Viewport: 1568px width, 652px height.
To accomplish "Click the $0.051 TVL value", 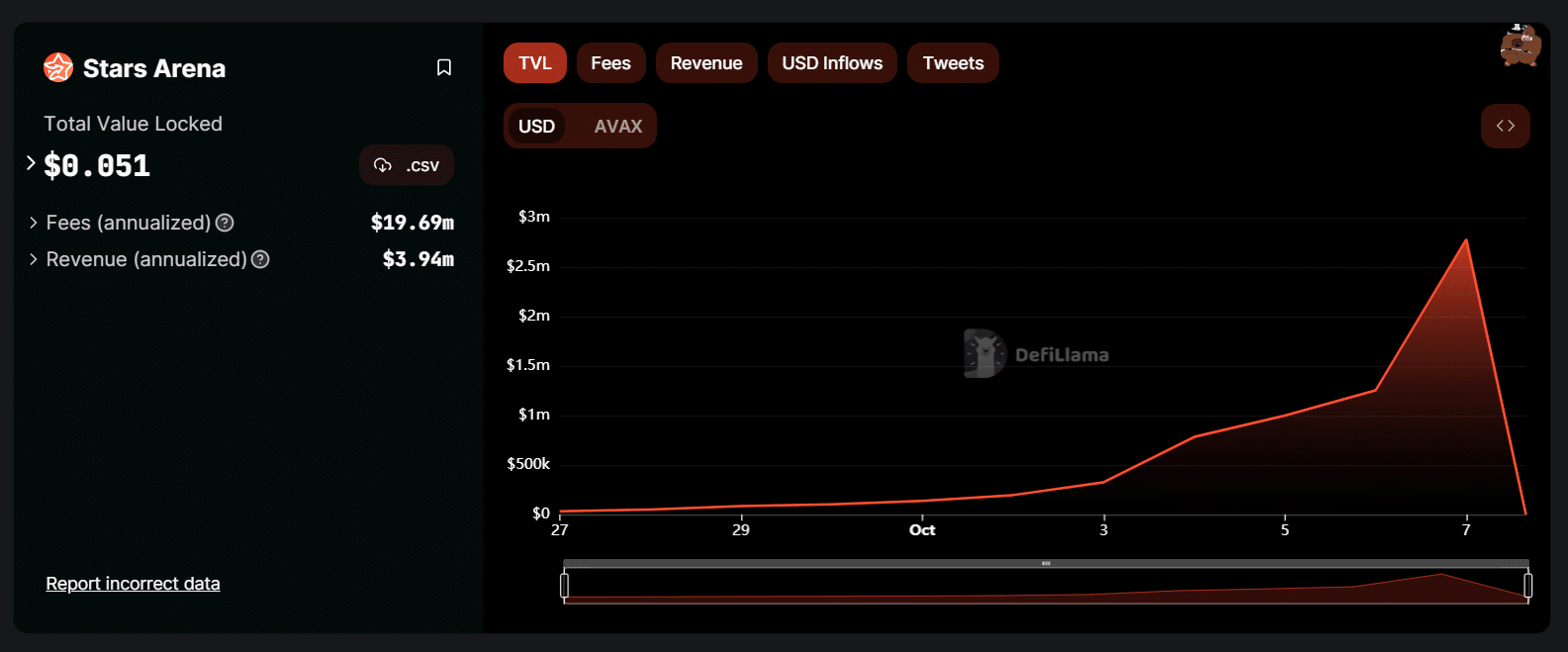I will pyautogui.click(x=97, y=165).
